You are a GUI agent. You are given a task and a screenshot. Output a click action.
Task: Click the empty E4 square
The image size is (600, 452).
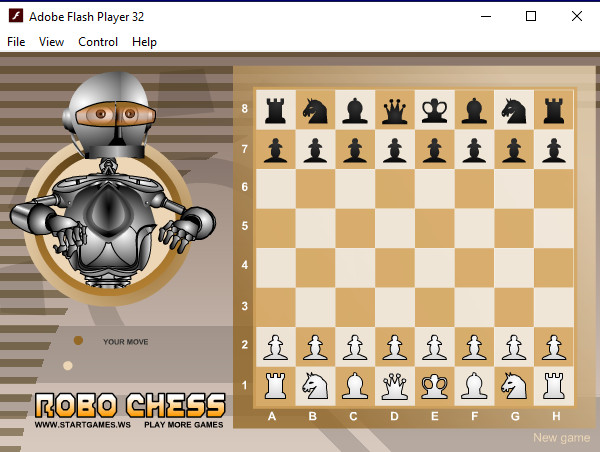click(434, 268)
